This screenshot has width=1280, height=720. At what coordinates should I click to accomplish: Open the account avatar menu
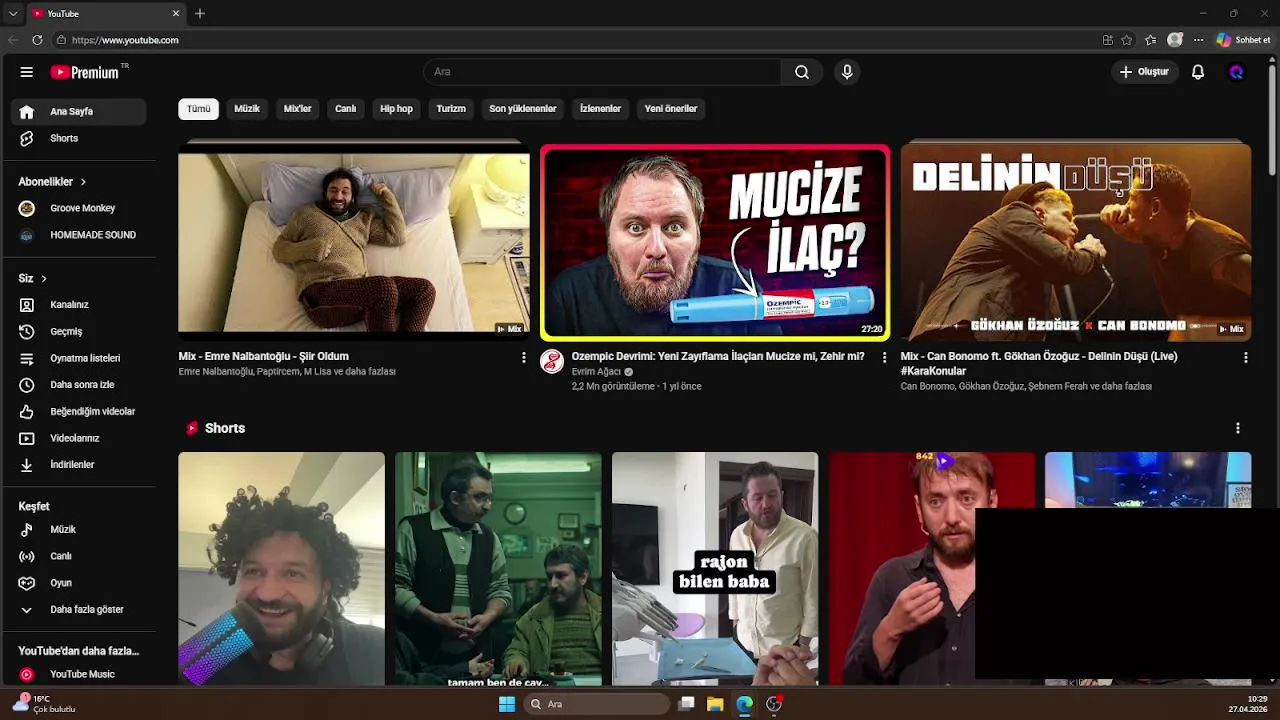point(1236,72)
